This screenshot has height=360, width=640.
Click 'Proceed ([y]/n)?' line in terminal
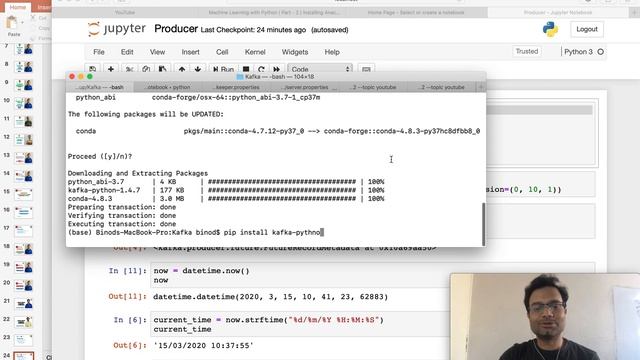coord(100,156)
